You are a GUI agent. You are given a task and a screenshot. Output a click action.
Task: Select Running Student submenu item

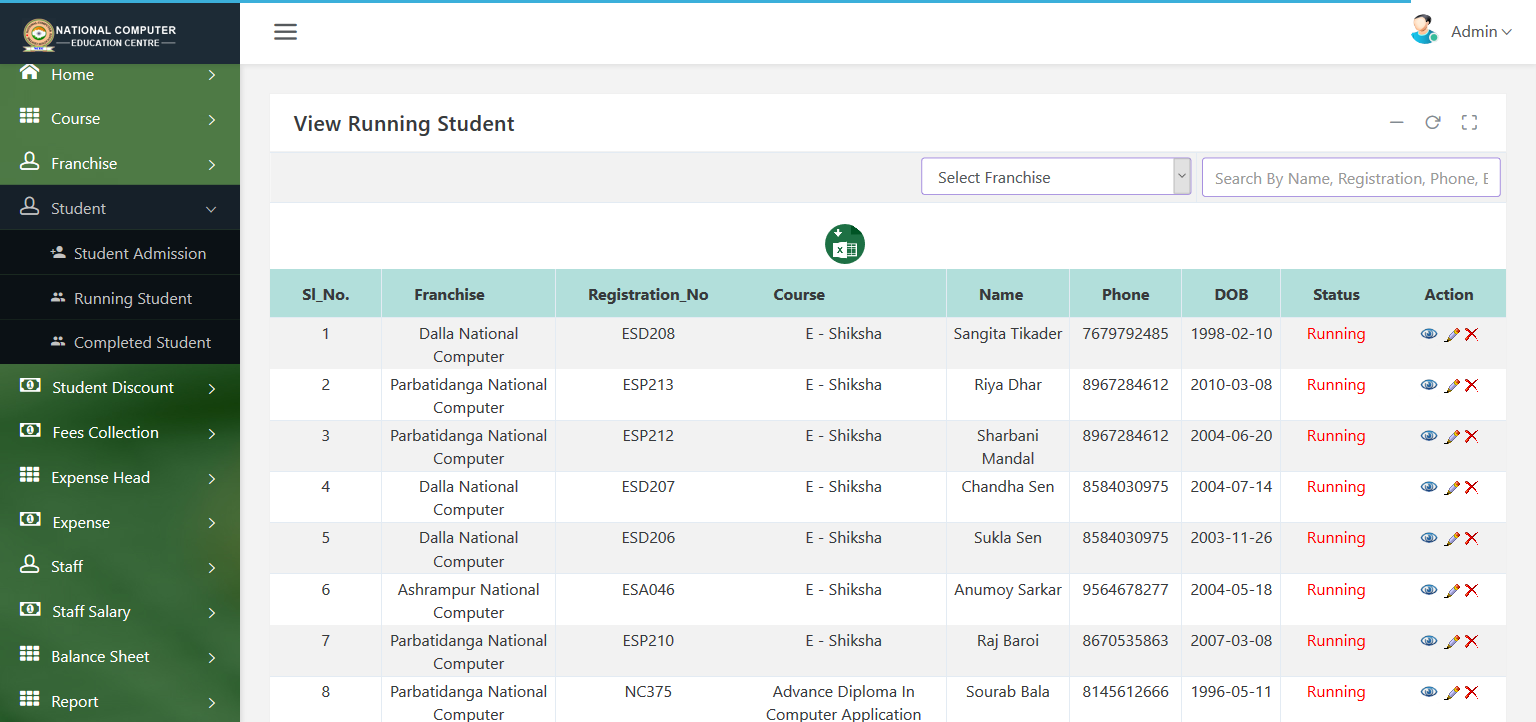click(x=120, y=298)
